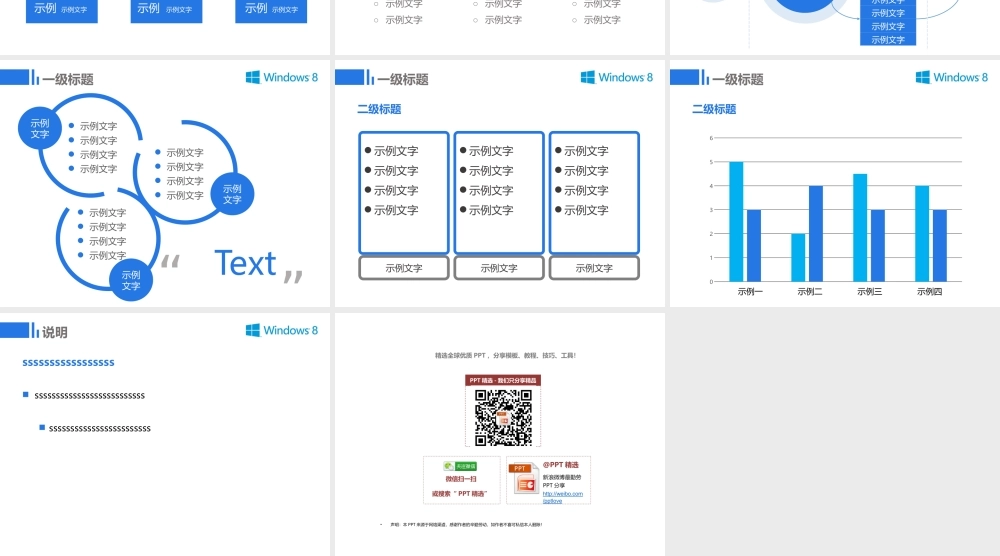Click the 一级标题 heading on the three-column slide
Image resolution: width=1000 pixels, height=556 pixels.
tap(402, 79)
